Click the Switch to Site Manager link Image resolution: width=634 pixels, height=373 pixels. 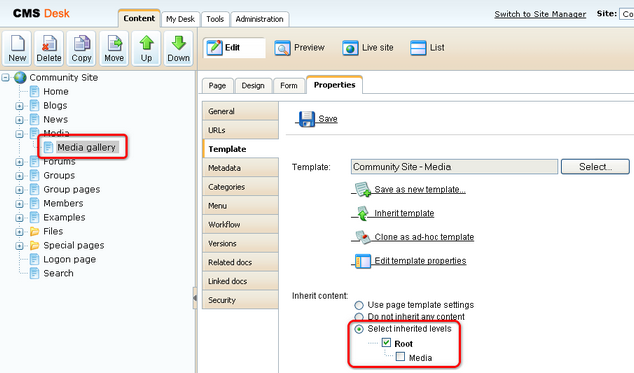click(x=540, y=14)
